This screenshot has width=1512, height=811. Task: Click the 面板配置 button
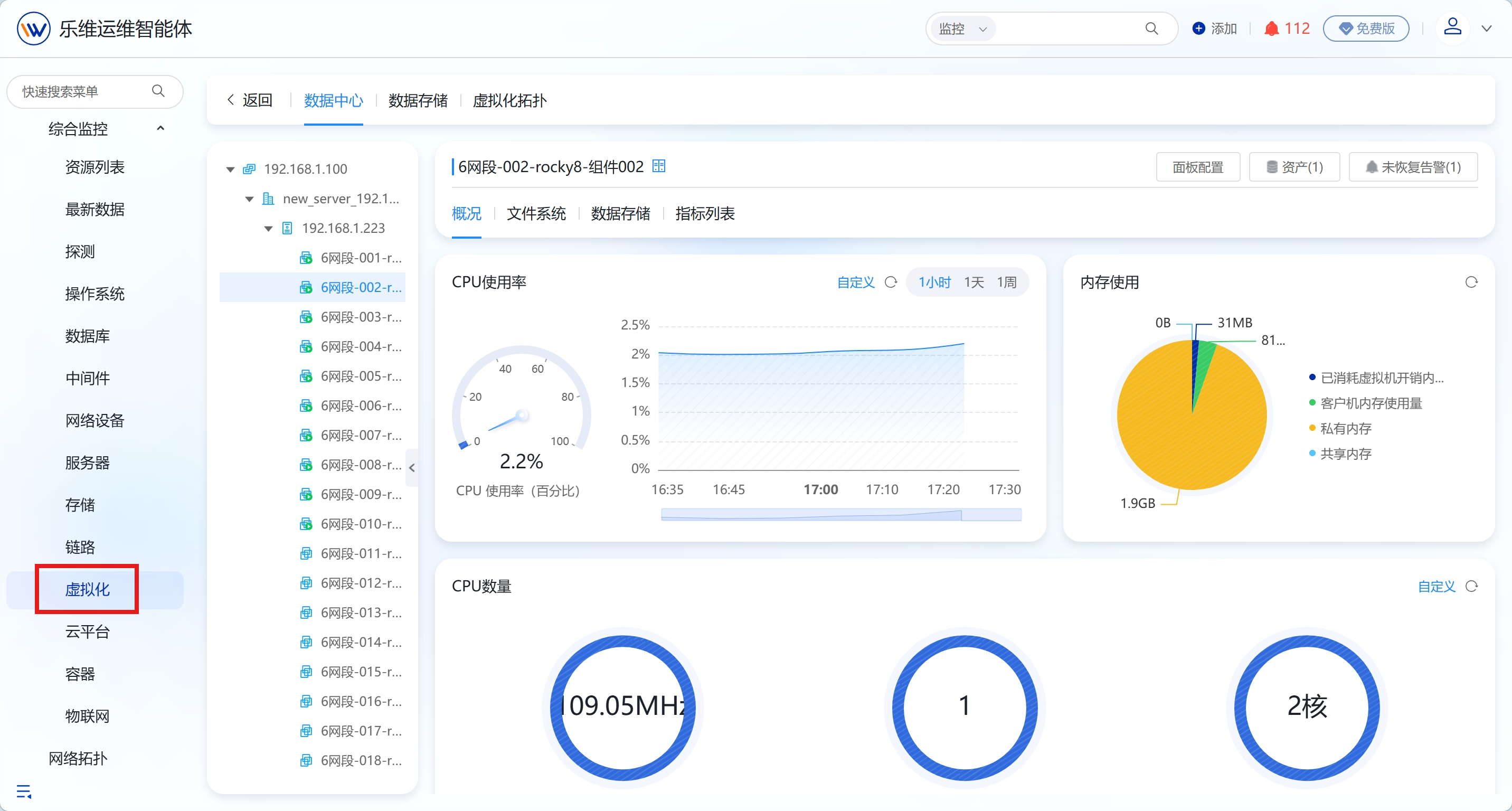pos(1197,167)
